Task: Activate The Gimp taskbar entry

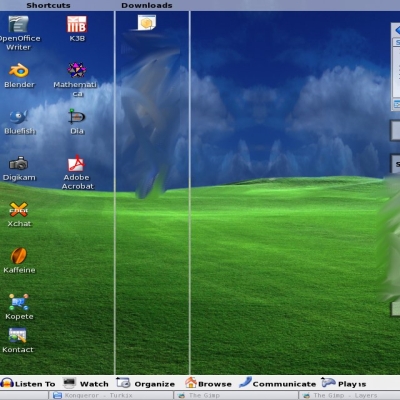Action: pyautogui.click(x=236, y=395)
